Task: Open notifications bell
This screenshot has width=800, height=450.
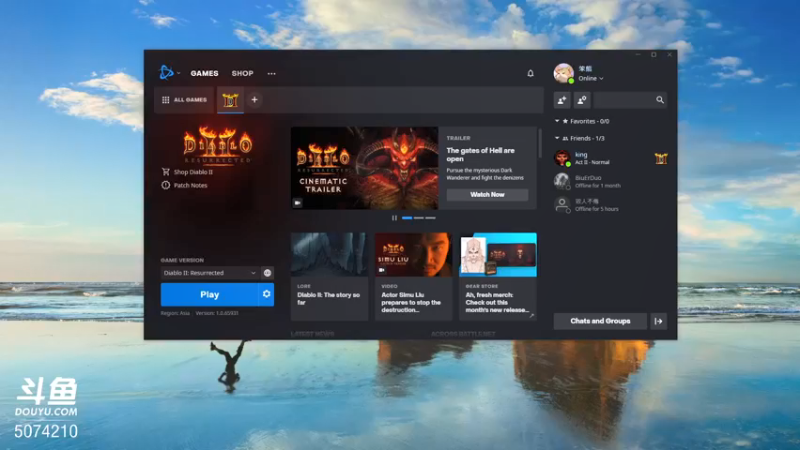Action: click(530, 73)
